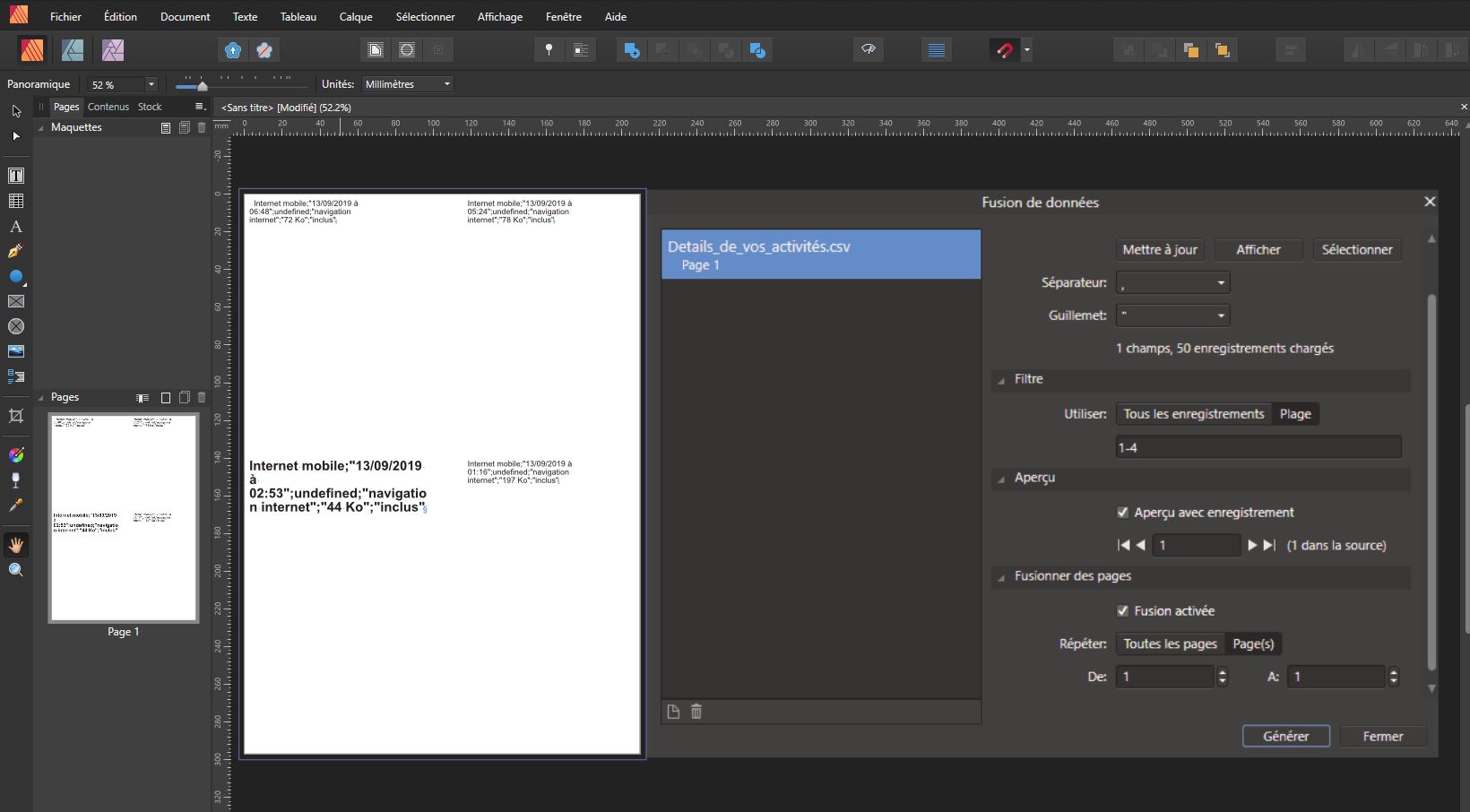Select the Page 1 thumbnail
The image size is (1470, 812).
124,518
